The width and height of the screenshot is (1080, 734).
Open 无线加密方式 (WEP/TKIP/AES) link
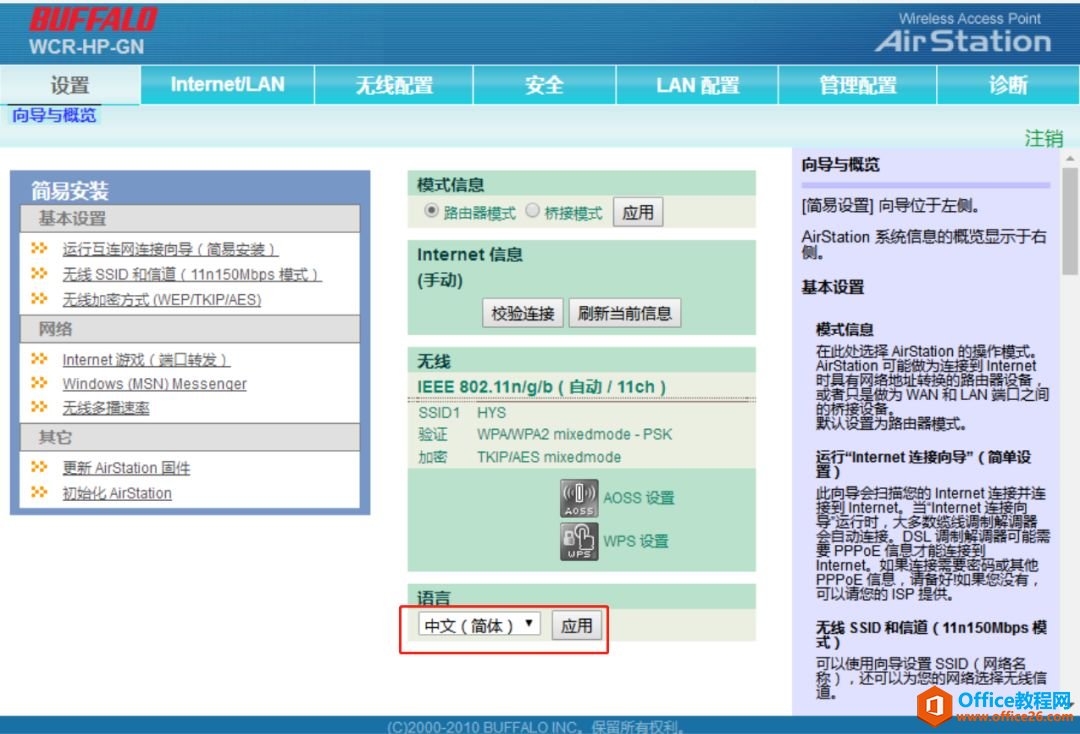[x=162, y=300]
